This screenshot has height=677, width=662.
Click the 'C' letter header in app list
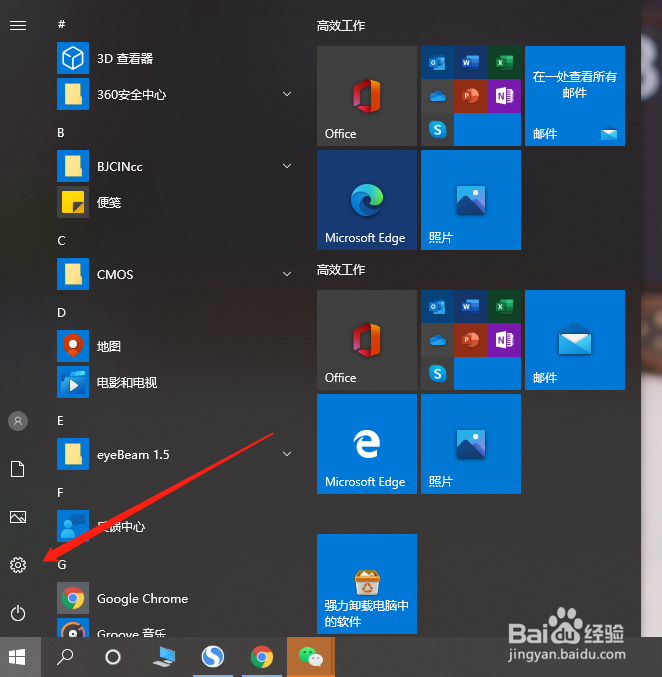(61, 240)
